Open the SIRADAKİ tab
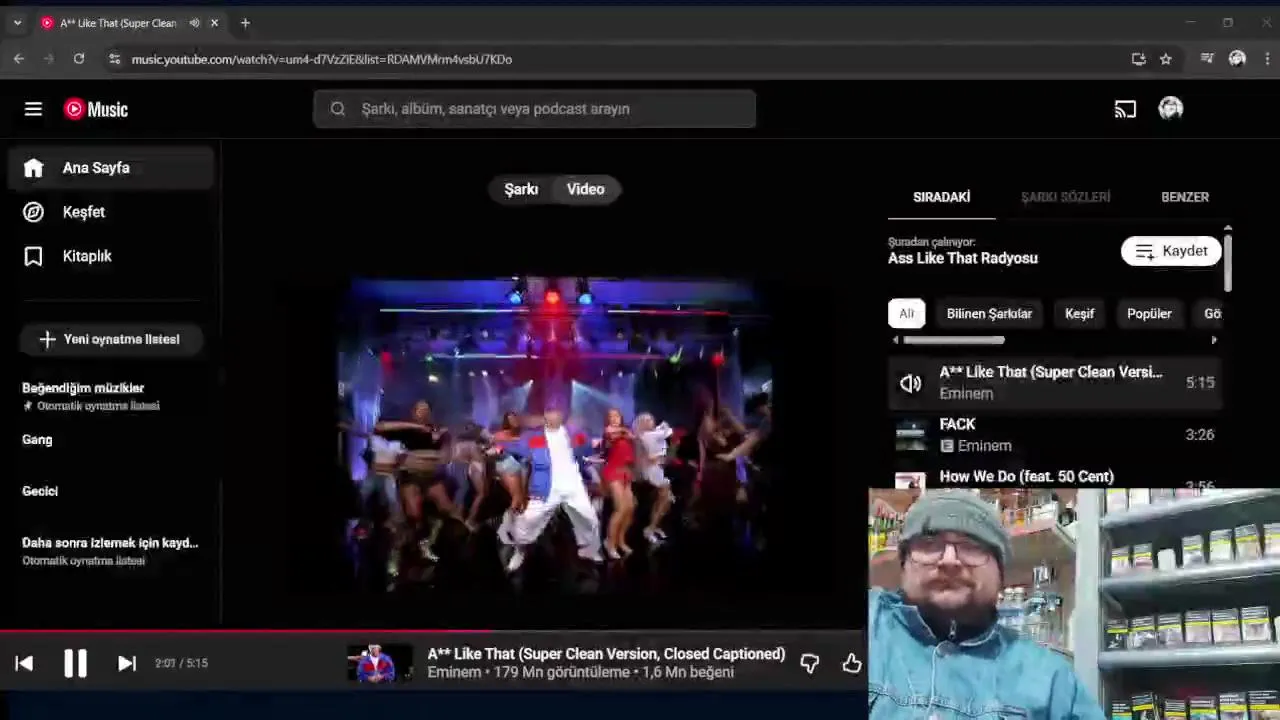The width and height of the screenshot is (1280, 720). (x=941, y=197)
